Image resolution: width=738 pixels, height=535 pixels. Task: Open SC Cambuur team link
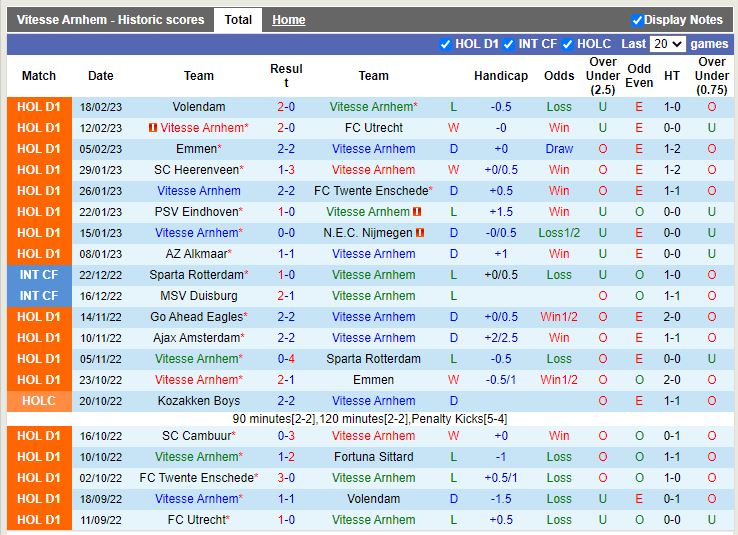(196, 436)
